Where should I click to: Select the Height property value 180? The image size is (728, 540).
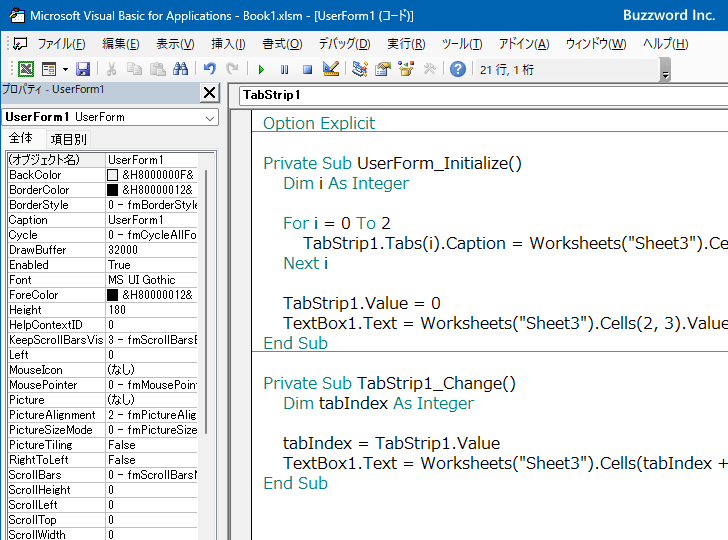(x=151, y=310)
